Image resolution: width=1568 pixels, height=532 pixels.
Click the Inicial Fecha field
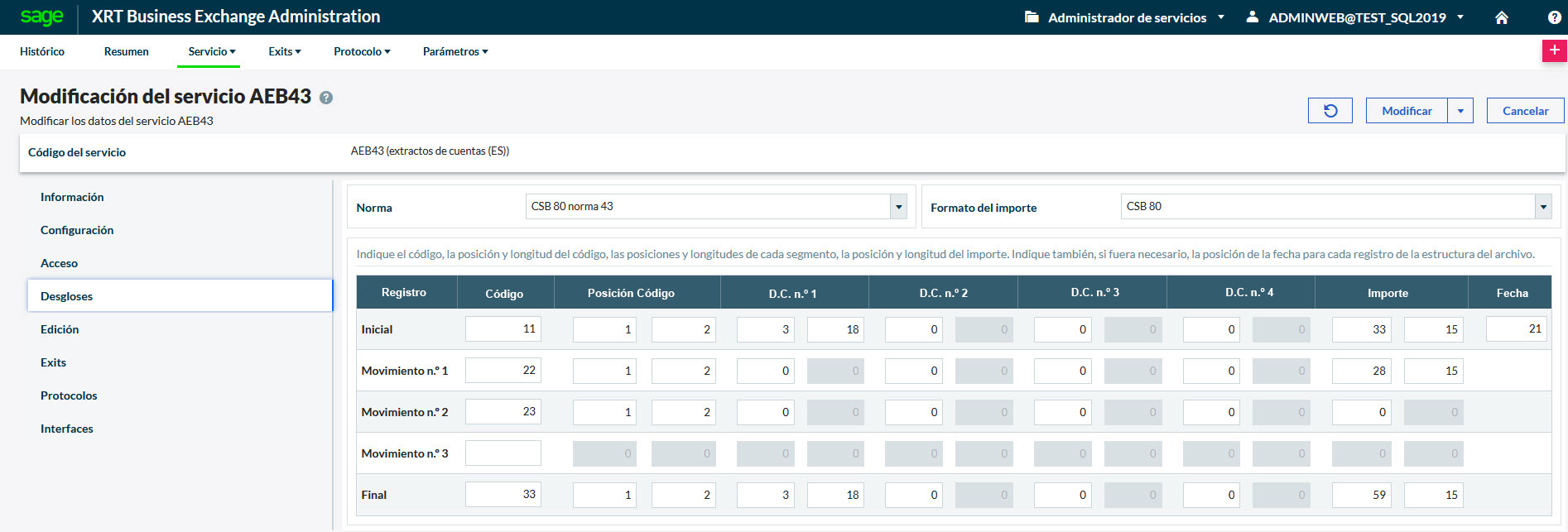(1516, 329)
